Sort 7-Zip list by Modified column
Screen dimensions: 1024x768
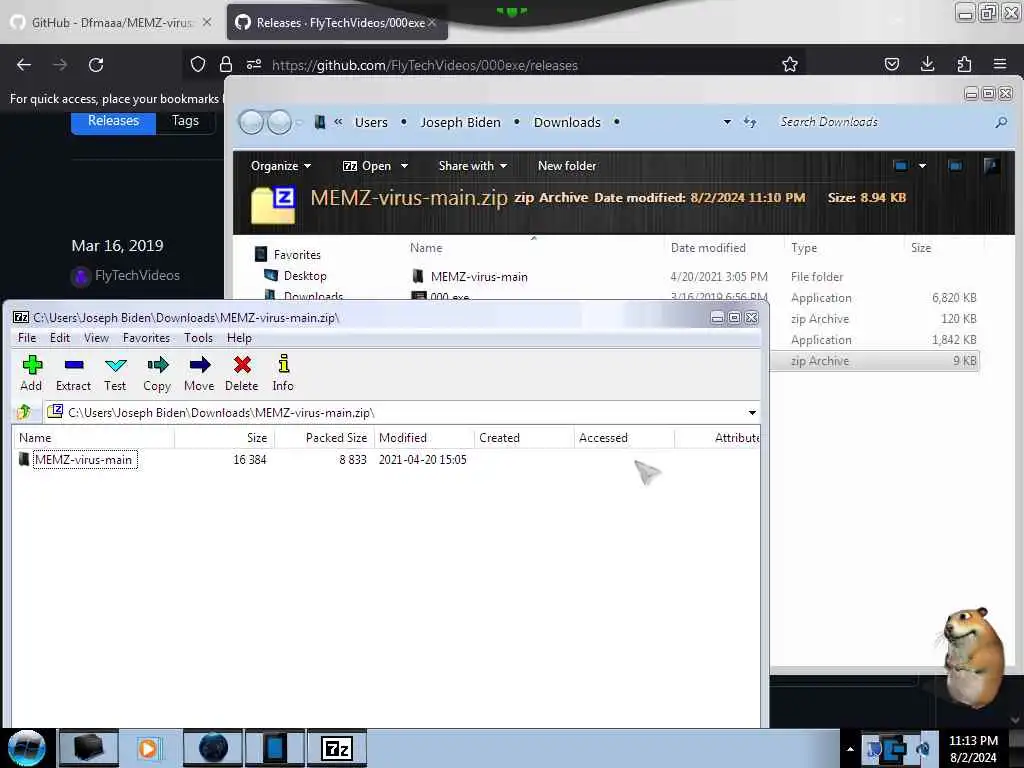pos(424,438)
